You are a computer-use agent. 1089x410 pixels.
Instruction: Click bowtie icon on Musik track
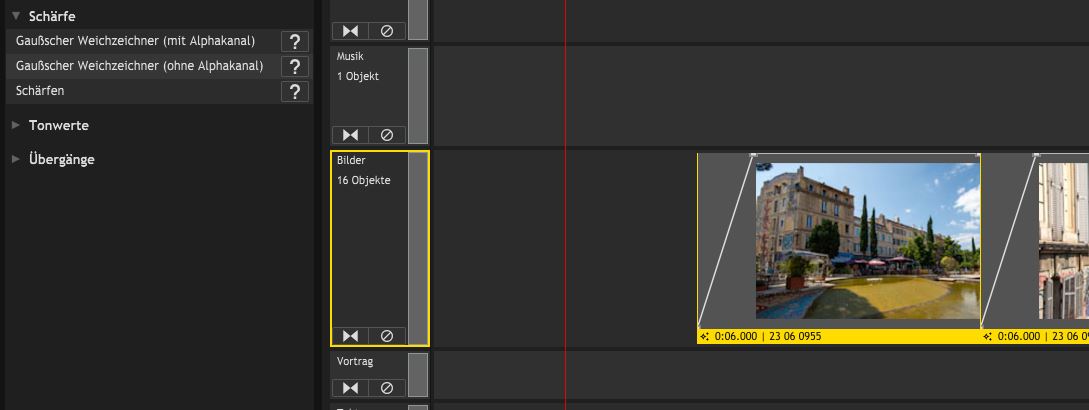tap(351, 135)
